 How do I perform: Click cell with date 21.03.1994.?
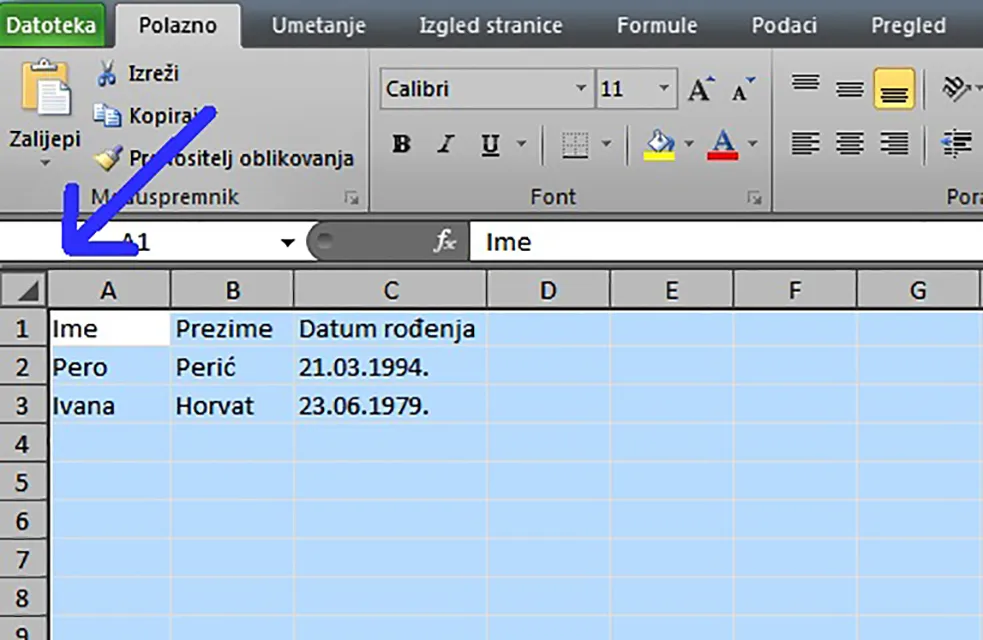click(x=390, y=367)
